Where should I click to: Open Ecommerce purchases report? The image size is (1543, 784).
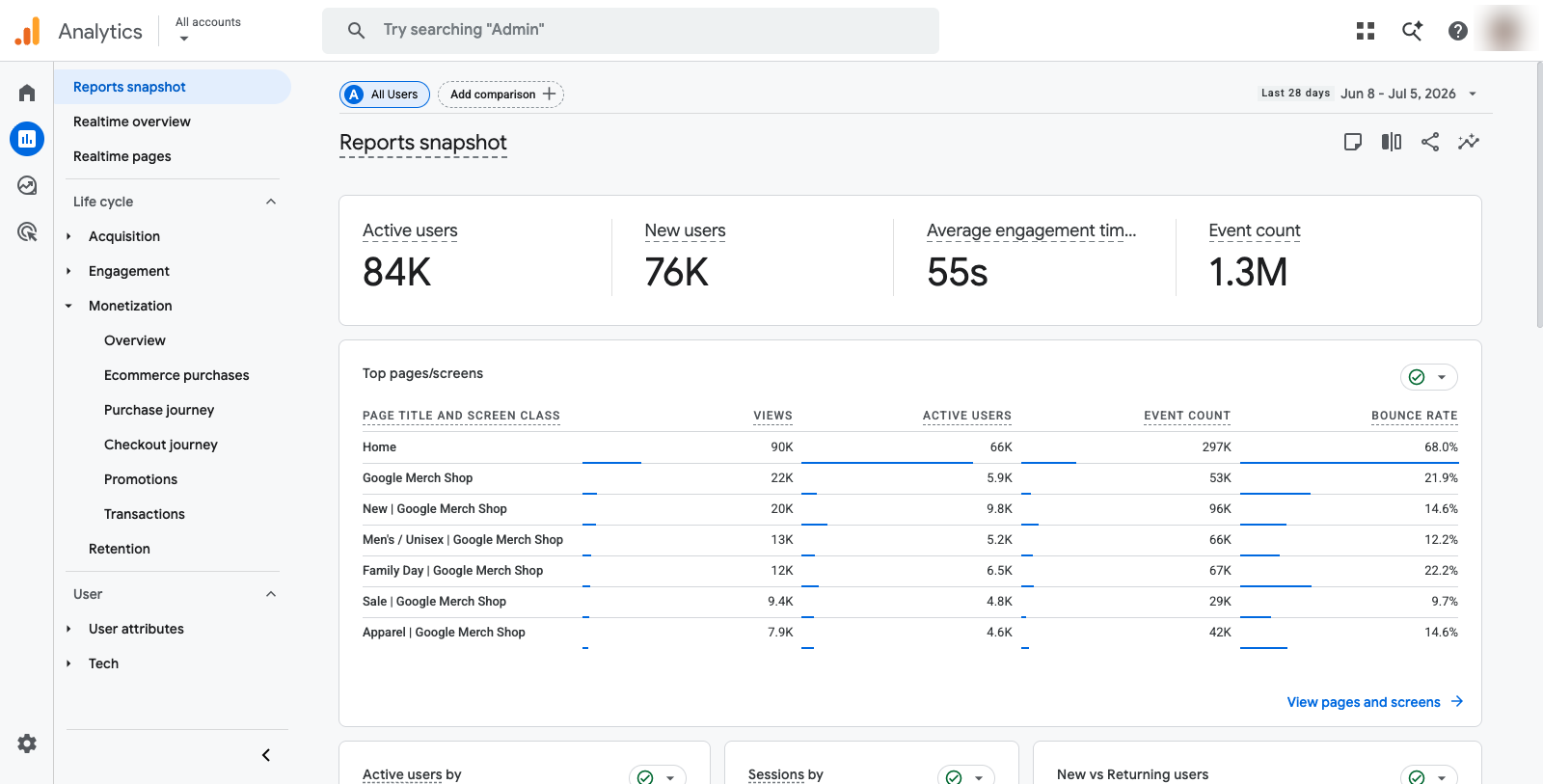click(x=176, y=375)
